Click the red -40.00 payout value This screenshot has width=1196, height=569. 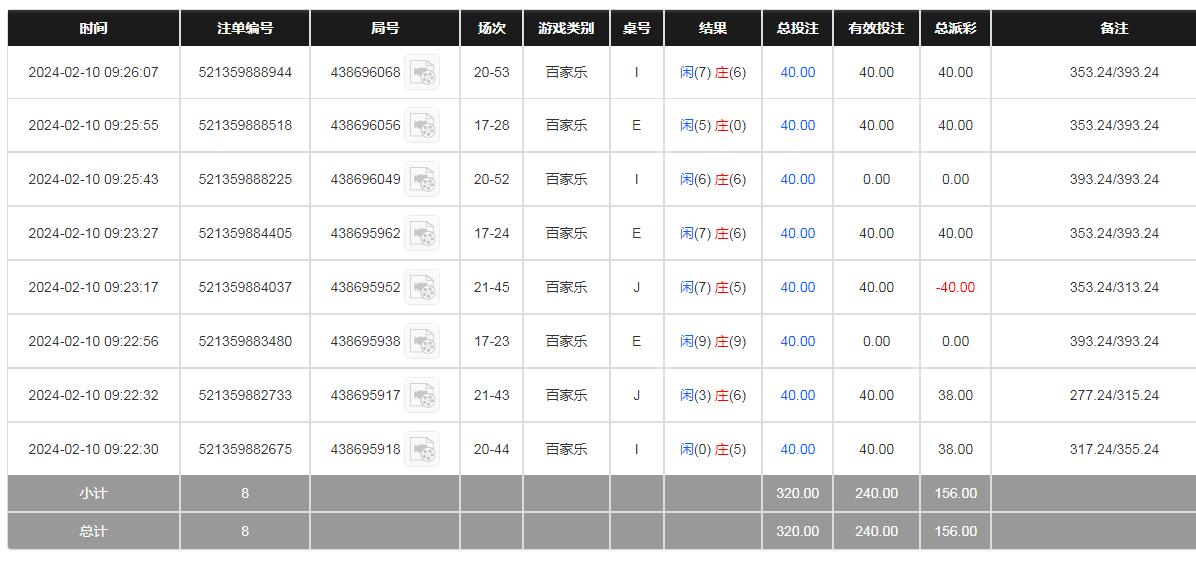click(x=955, y=288)
